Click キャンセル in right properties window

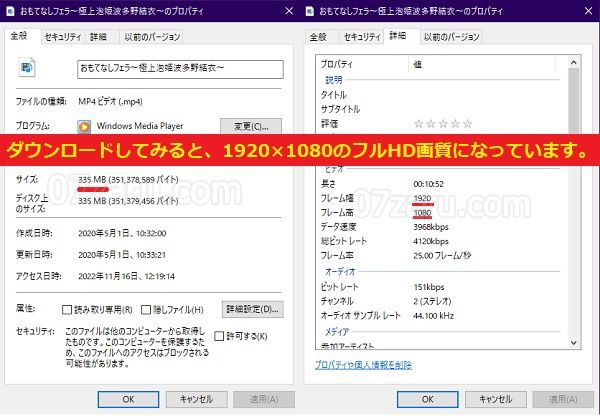pyautogui.click(x=496, y=399)
